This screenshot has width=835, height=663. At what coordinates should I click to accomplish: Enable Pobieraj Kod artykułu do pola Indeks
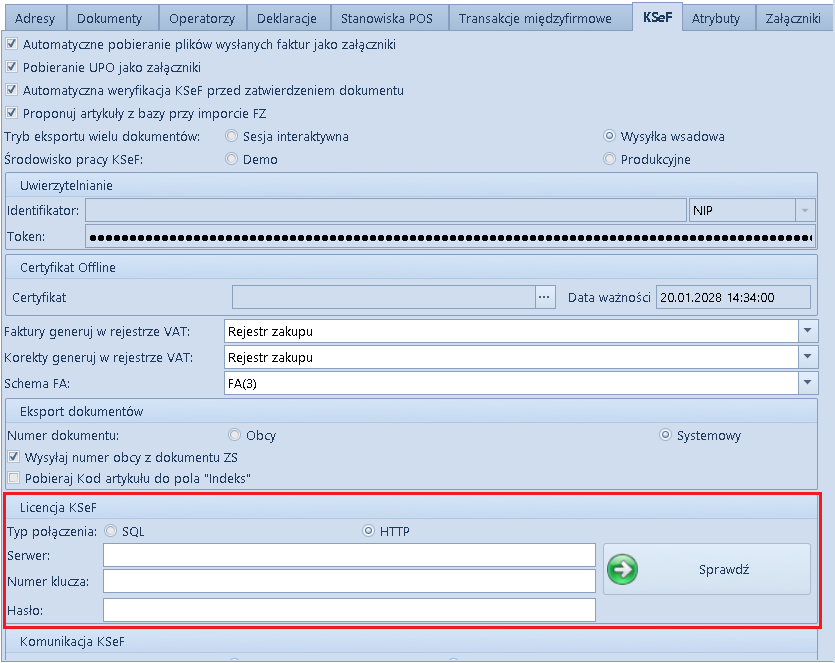click(14, 478)
